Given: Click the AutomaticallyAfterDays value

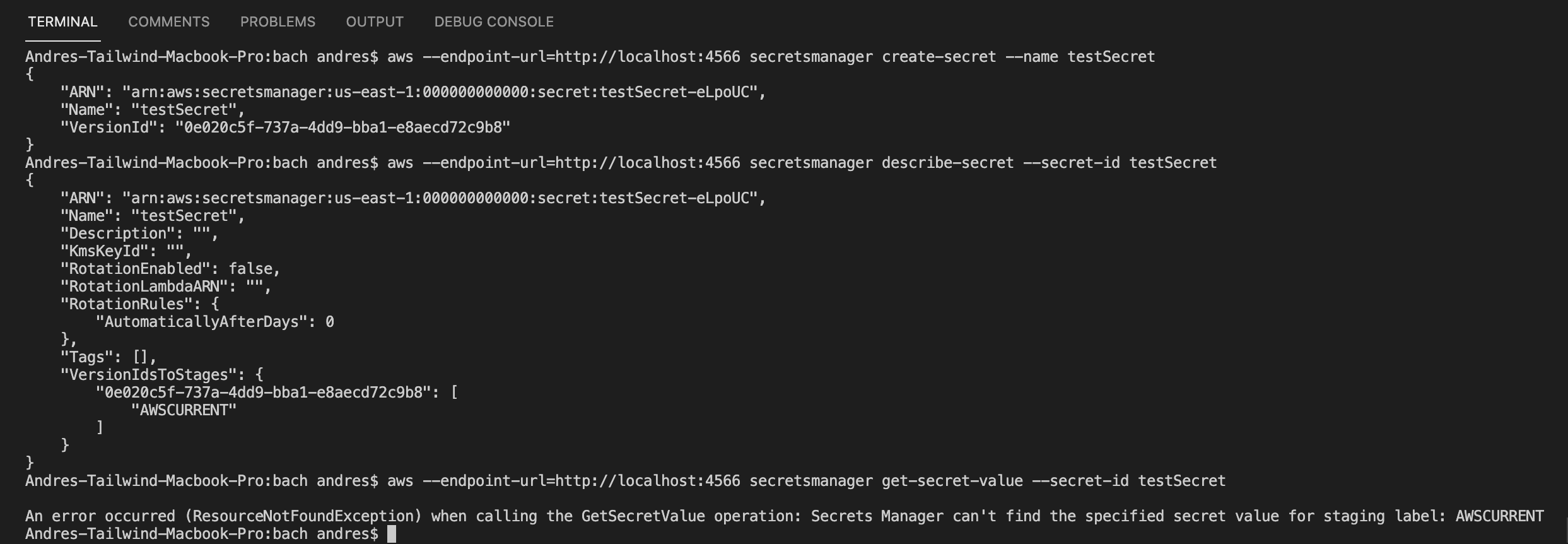Looking at the screenshot, I should pos(331,321).
